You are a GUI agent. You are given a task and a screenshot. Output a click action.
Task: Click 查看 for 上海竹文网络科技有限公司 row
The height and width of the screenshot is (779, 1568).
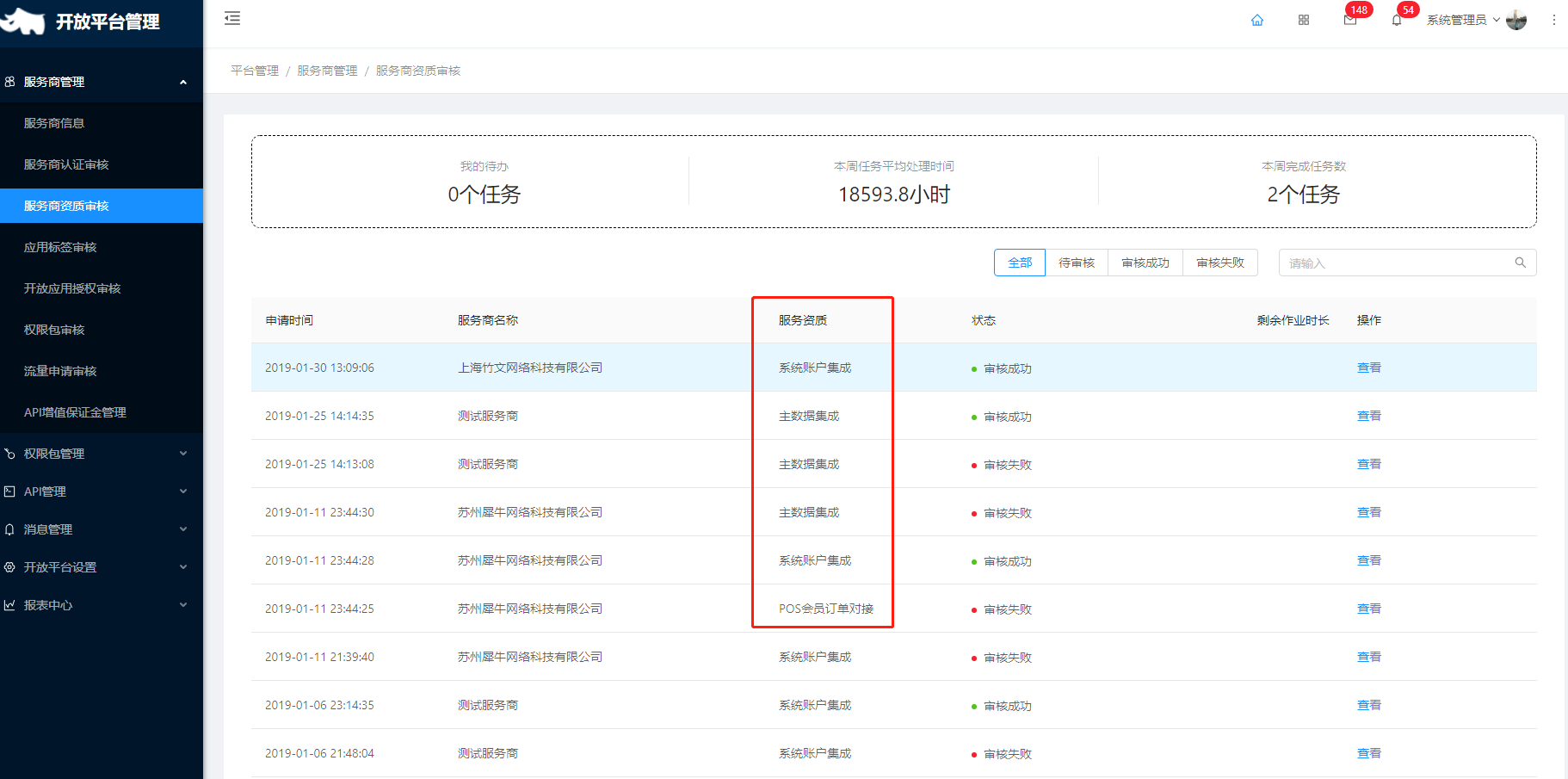point(1369,368)
